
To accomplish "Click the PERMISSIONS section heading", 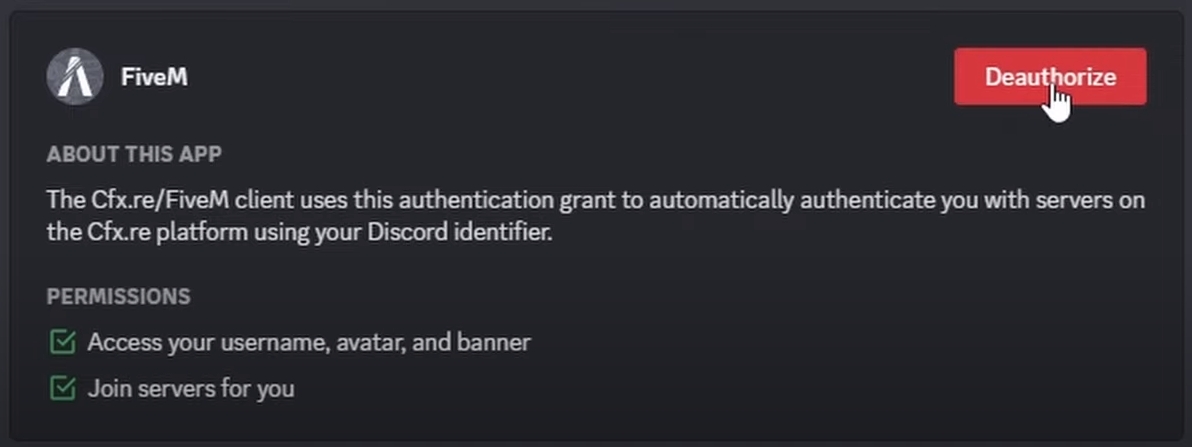I will tap(118, 297).
